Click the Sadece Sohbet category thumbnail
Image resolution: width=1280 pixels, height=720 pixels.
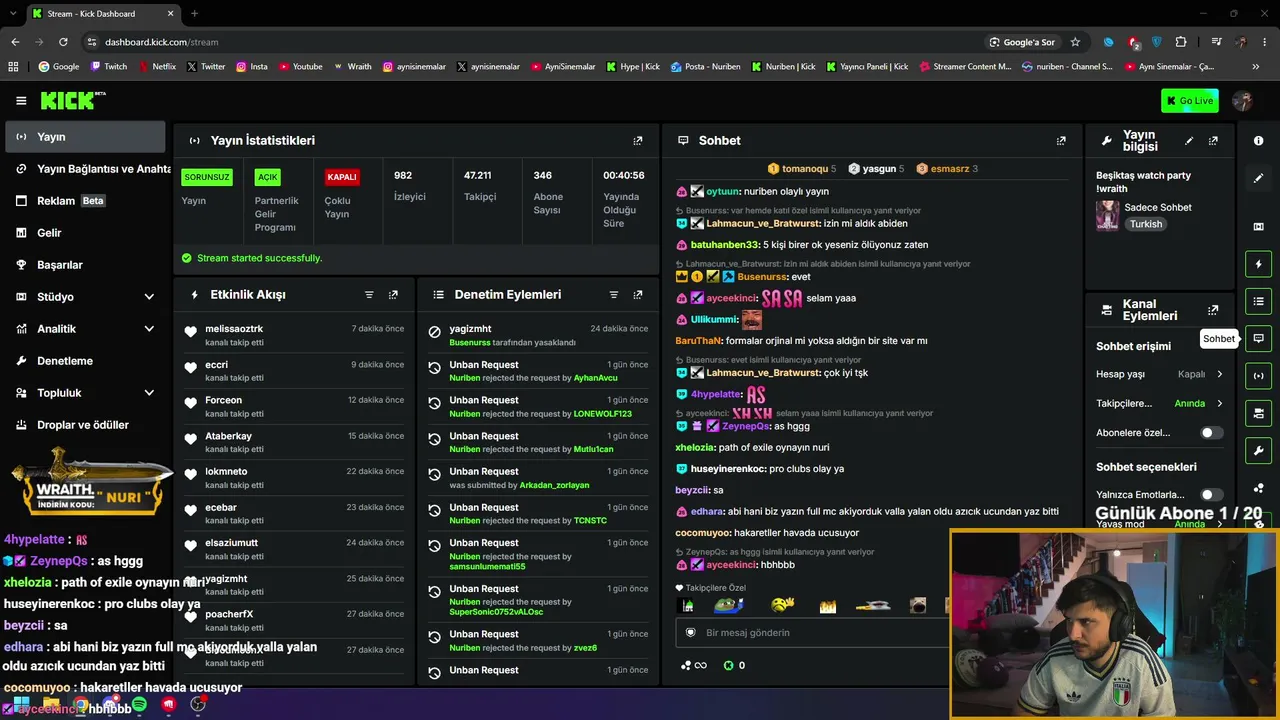pos(1108,215)
